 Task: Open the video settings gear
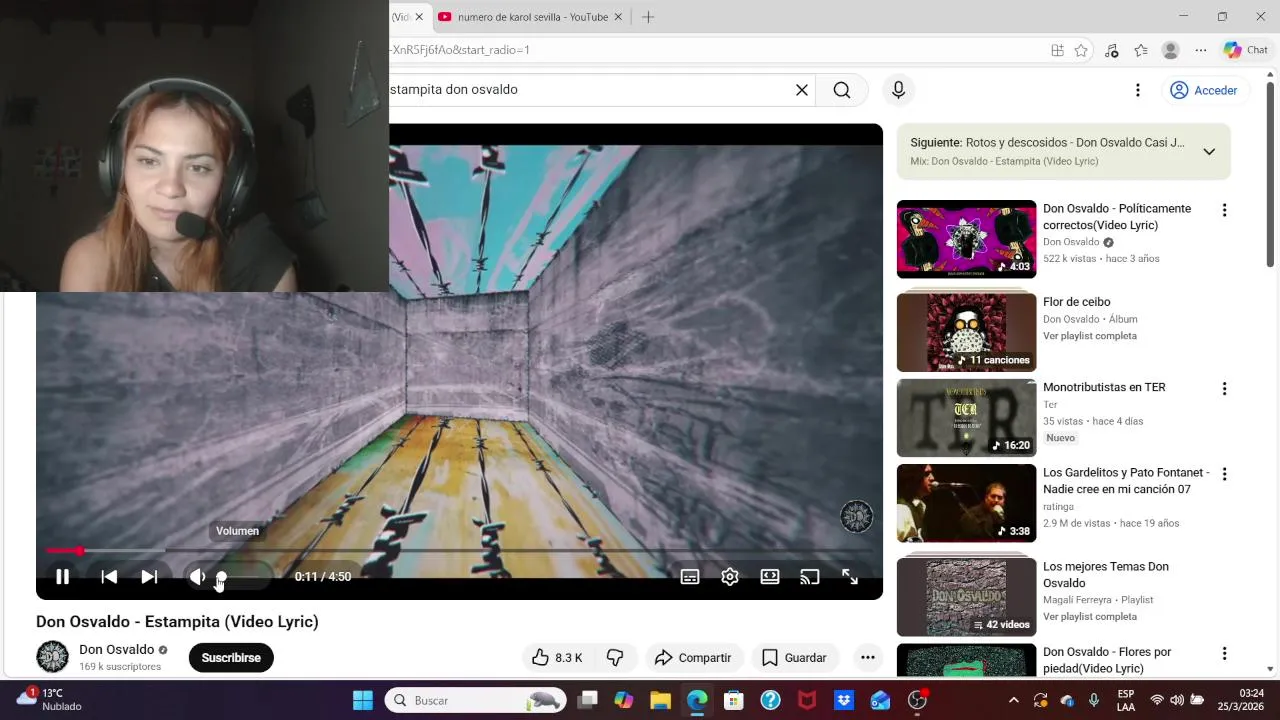tap(730, 577)
